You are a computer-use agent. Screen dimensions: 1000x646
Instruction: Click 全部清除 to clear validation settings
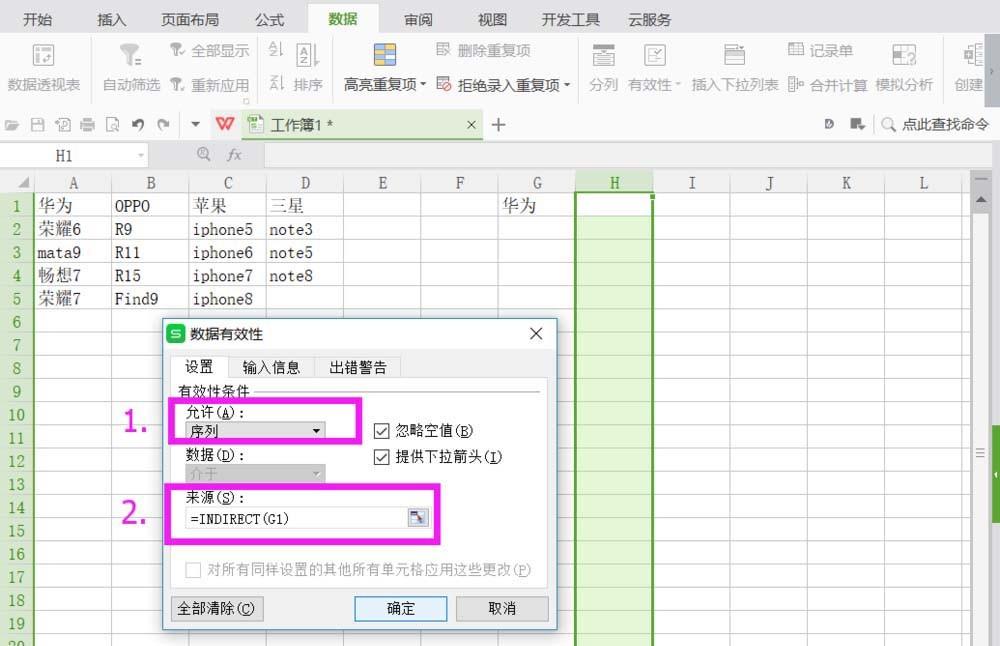click(x=216, y=609)
